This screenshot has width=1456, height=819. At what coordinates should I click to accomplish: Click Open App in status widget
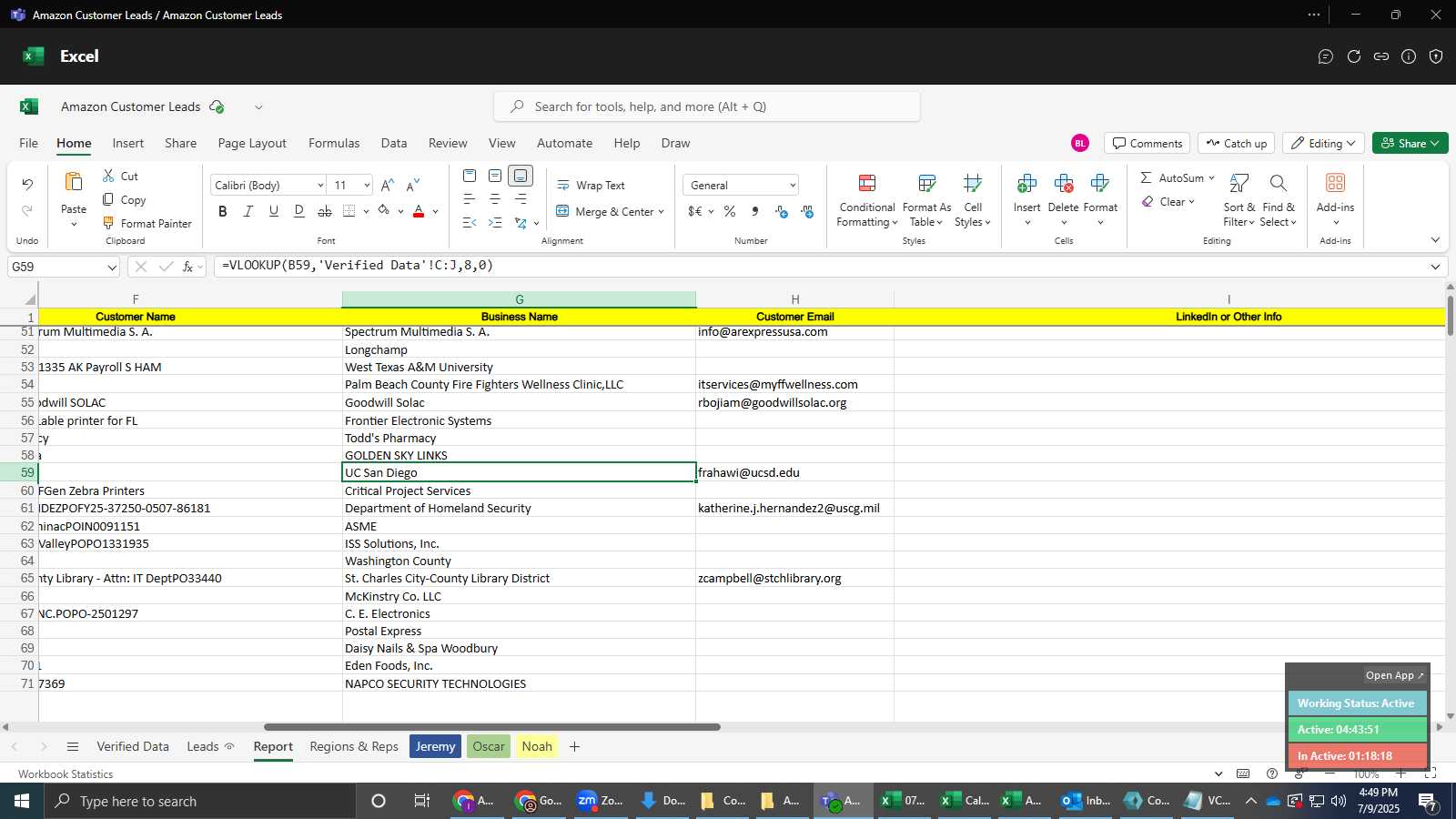pyautogui.click(x=1394, y=675)
